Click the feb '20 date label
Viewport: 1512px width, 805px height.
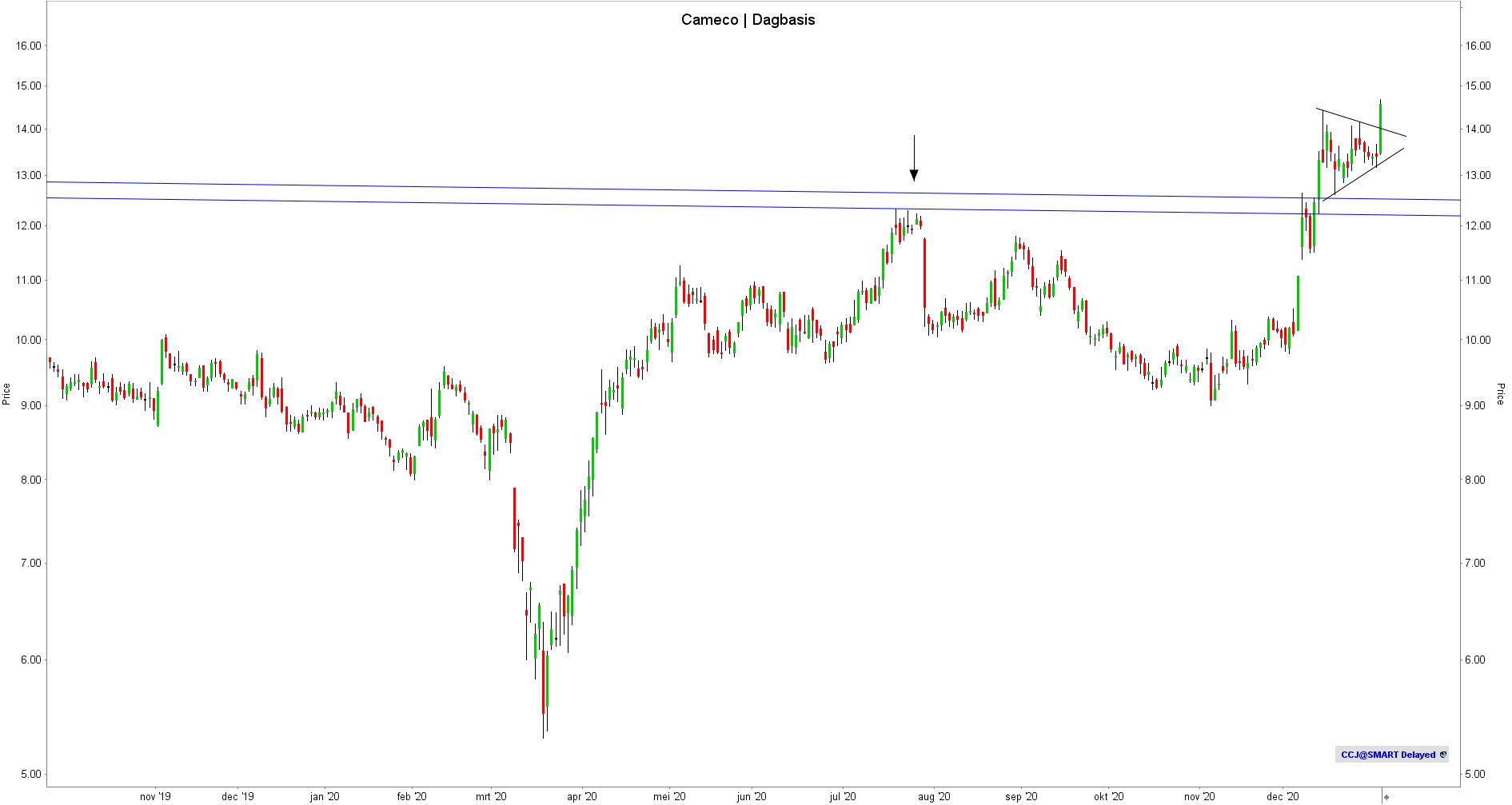click(412, 796)
